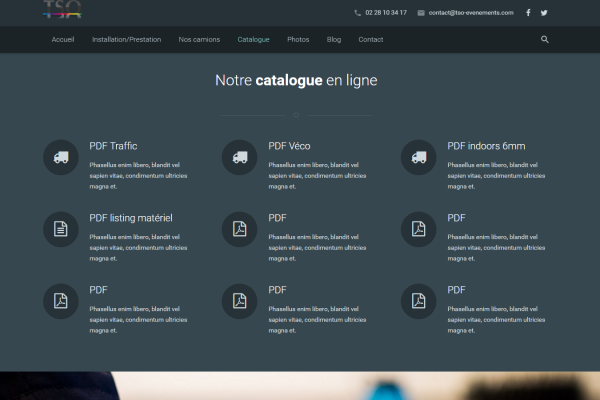Screen dimensions: 600x400
Task: Go to the Accueil menu item
Action: pyautogui.click(x=63, y=39)
